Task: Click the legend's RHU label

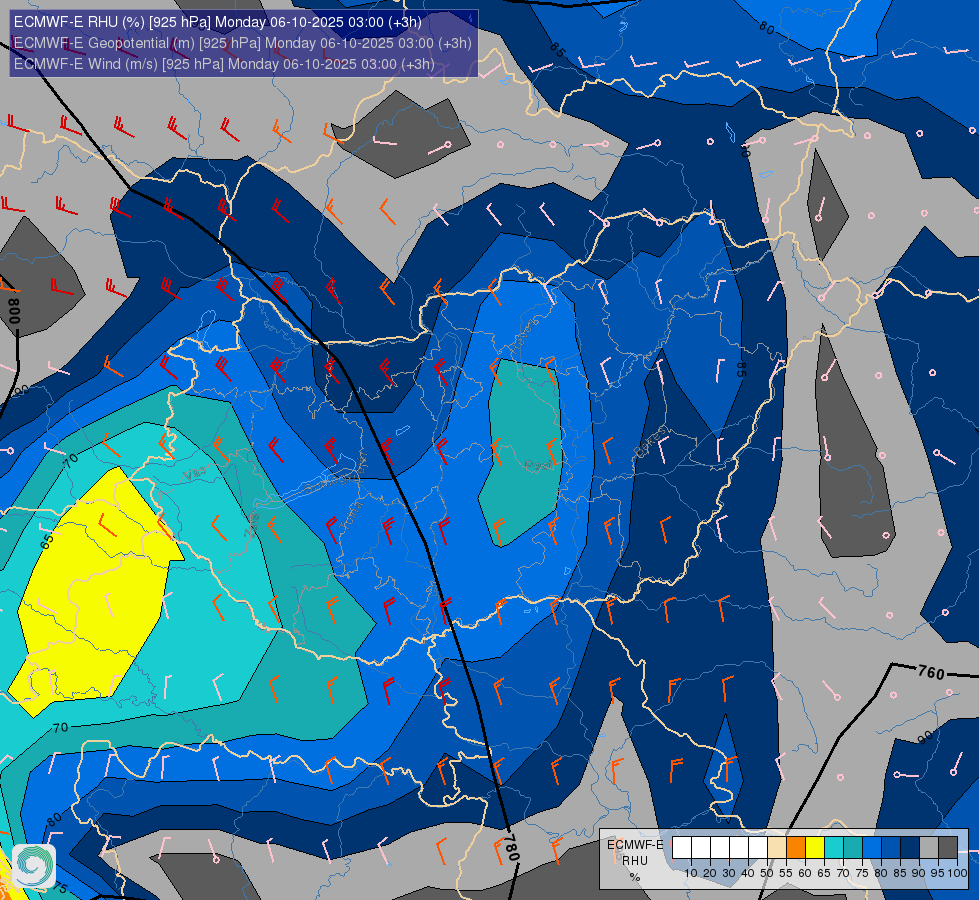Action: (x=635, y=861)
